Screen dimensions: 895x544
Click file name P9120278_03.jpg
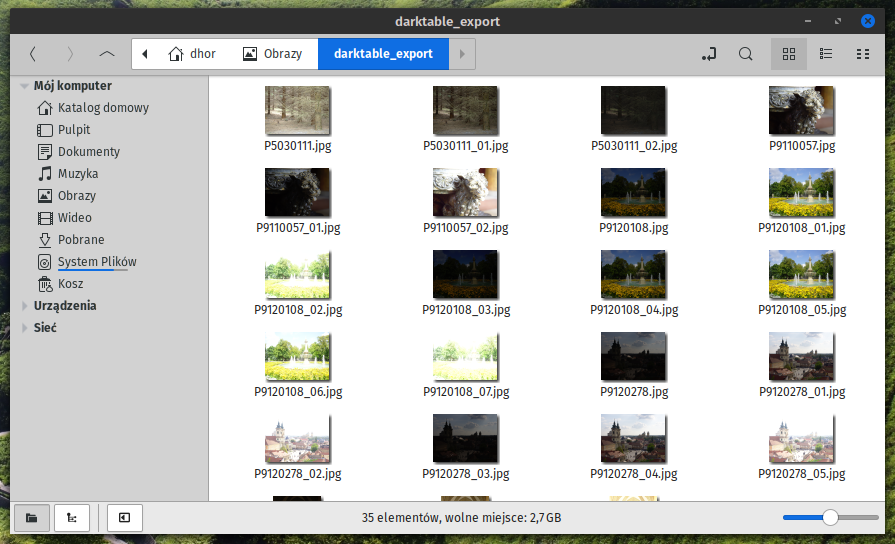pyautogui.click(x=466, y=474)
